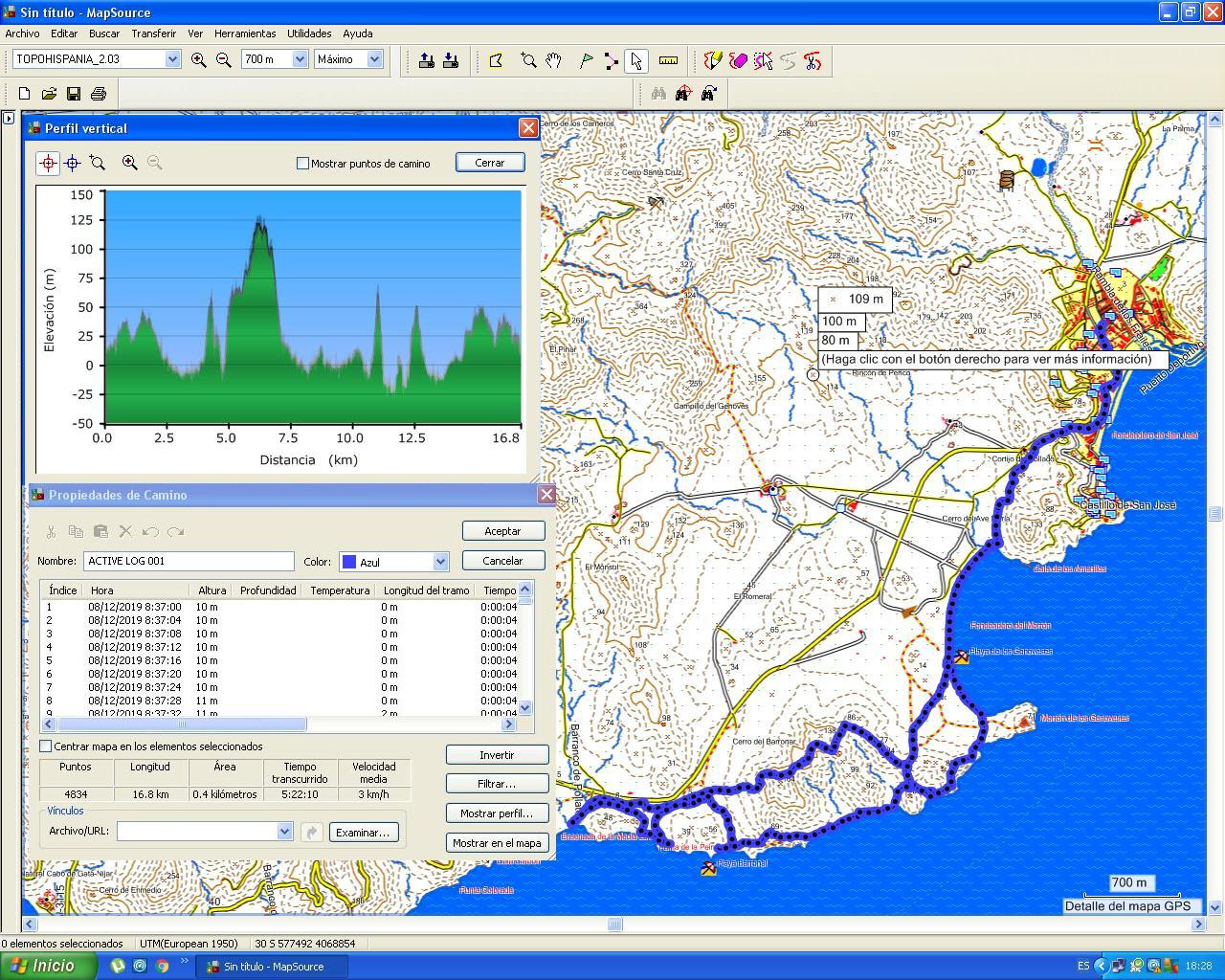Open the Buscar menu
Screen dimensions: 1225x980
click(x=104, y=33)
